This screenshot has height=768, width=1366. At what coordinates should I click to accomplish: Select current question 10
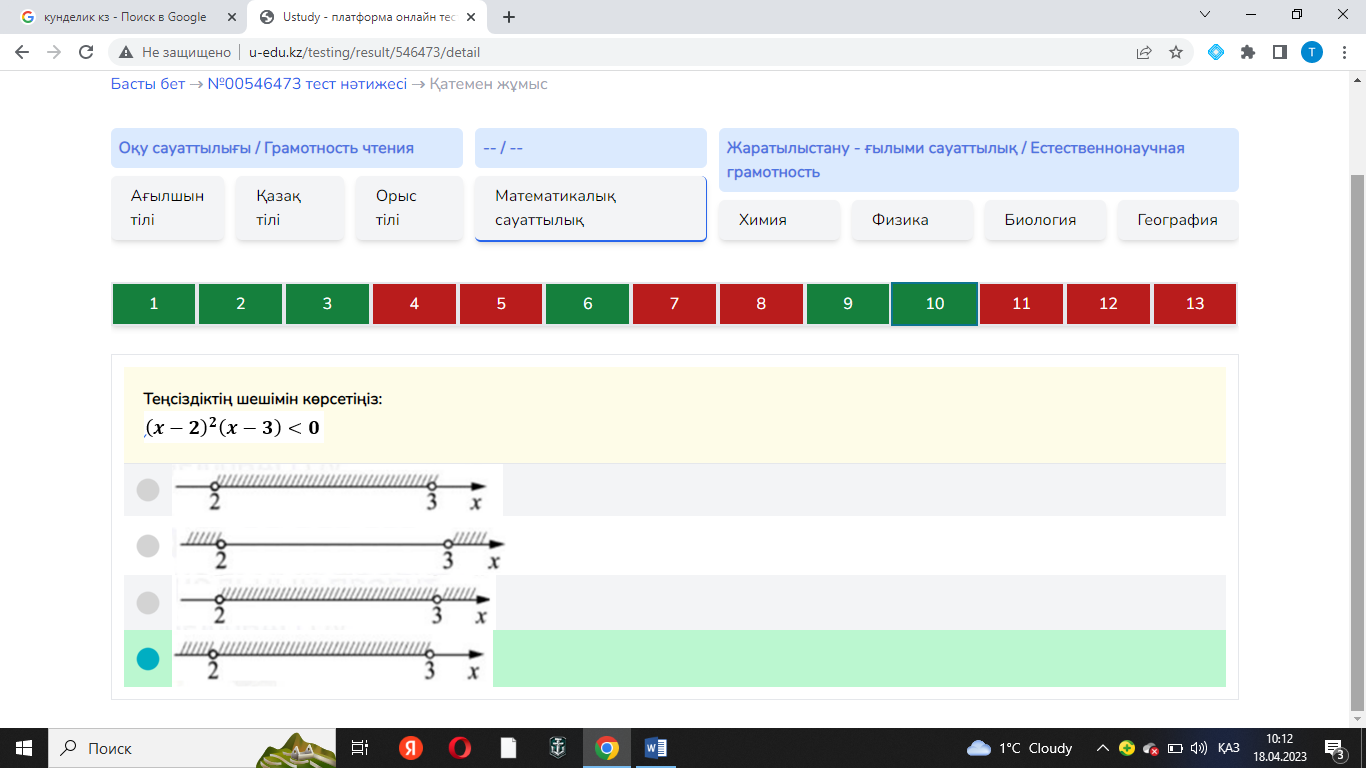coord(935,304)
